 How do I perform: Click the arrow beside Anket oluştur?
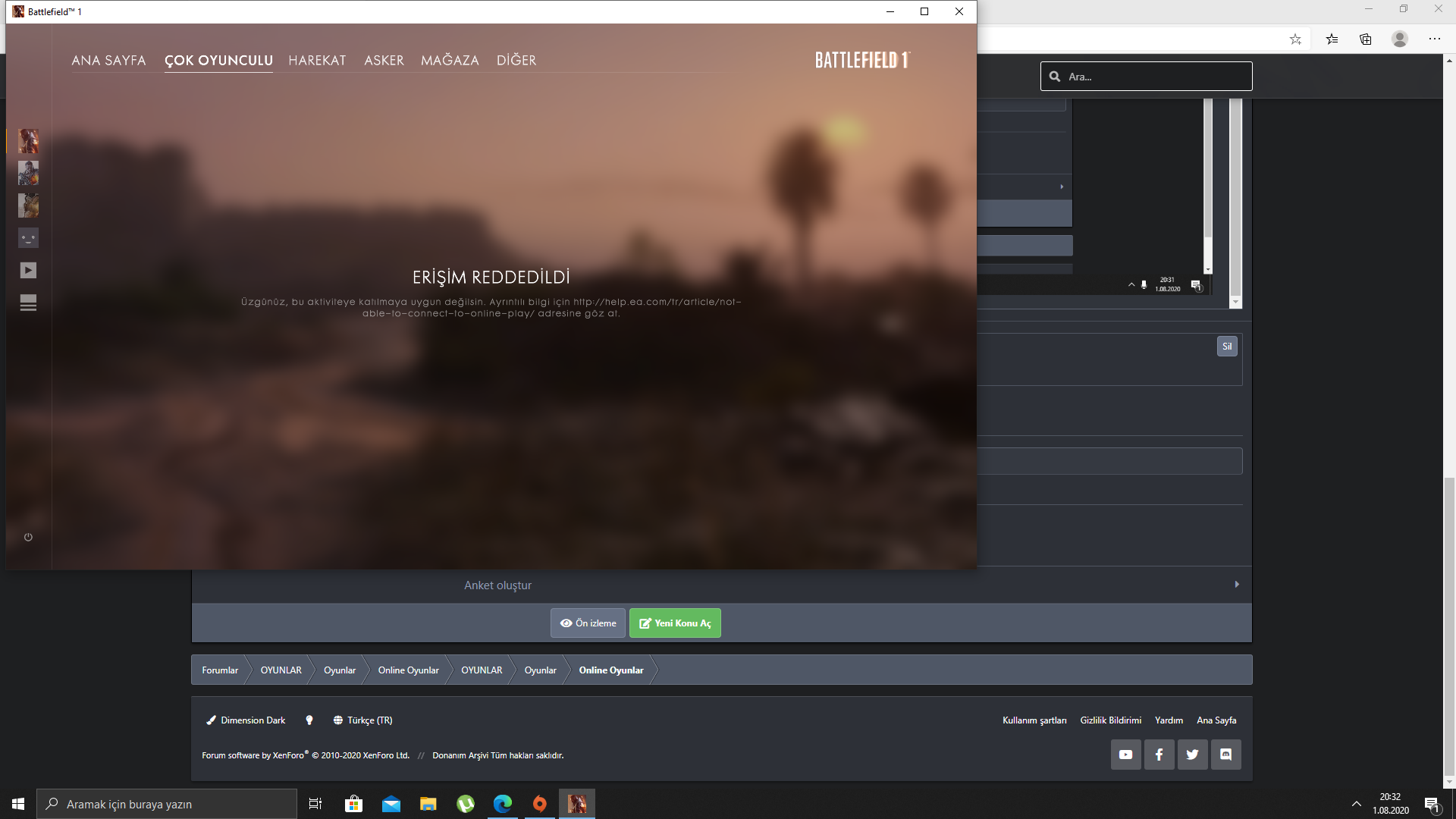coord(1237,585)
